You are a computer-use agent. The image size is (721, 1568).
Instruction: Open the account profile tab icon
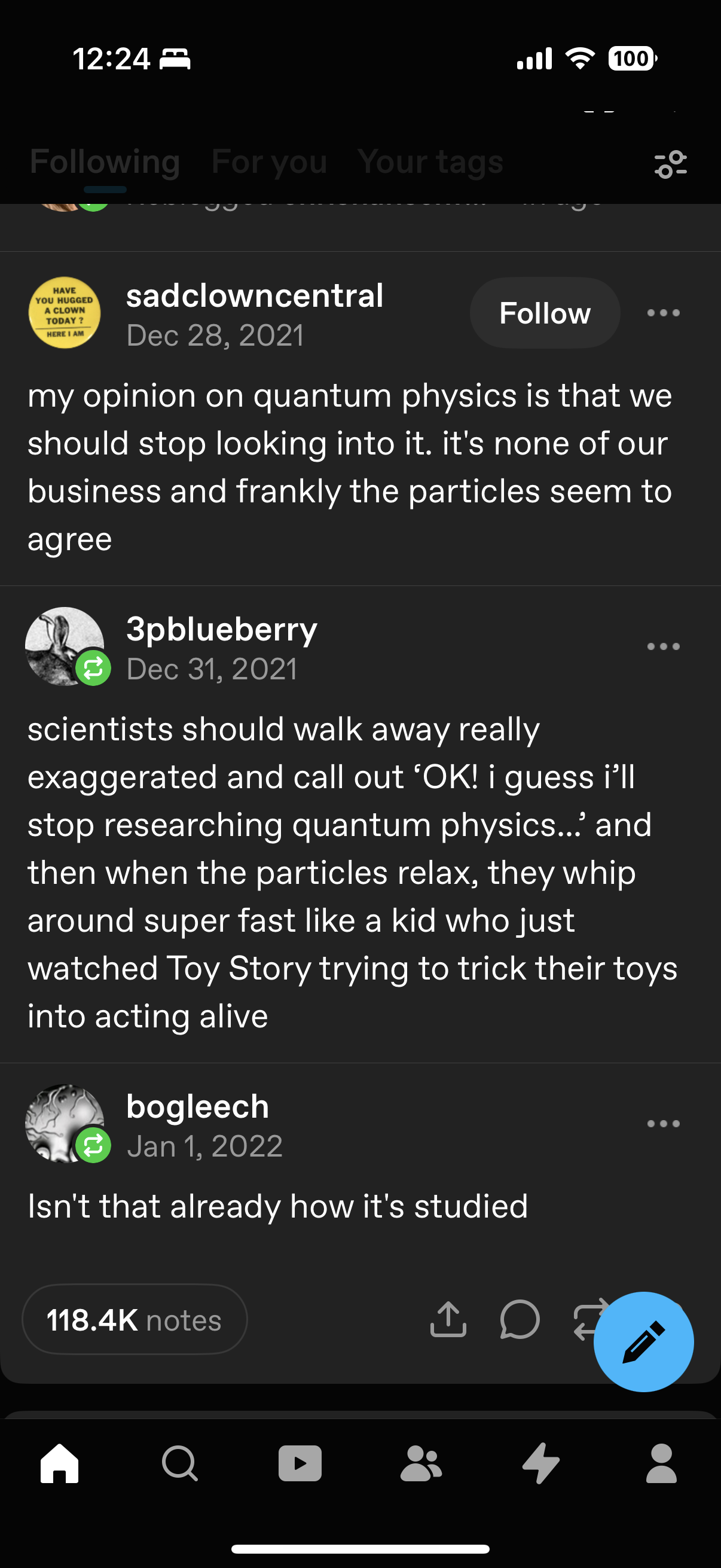click(661, 1463)
